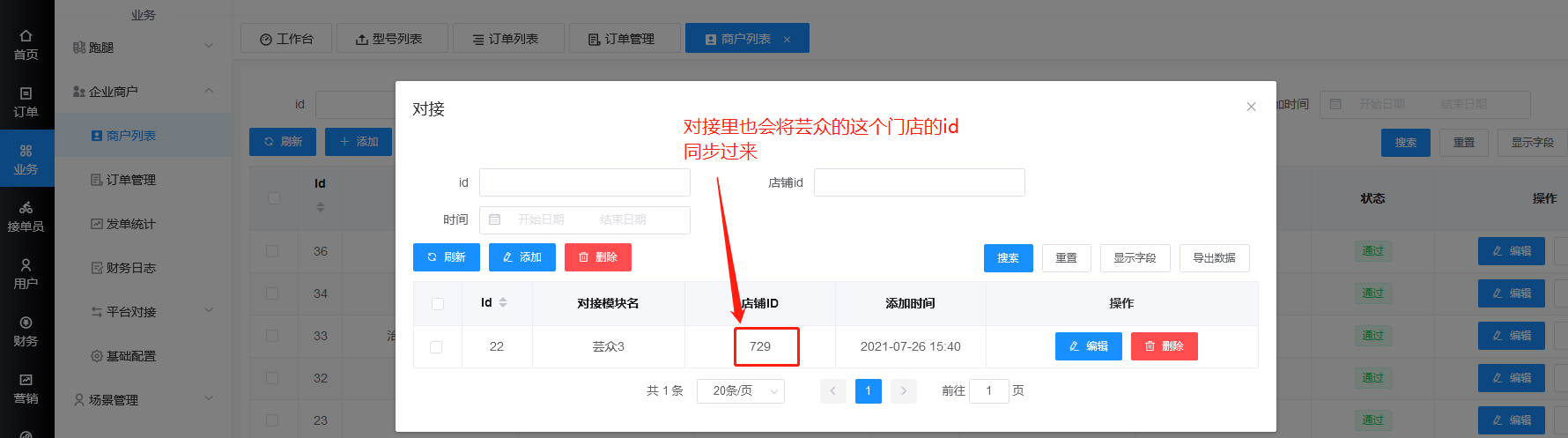Sort background merchant table by Id
This screenshot has height=438, width=1568.
pyautogui.click(x=321, y=207)
